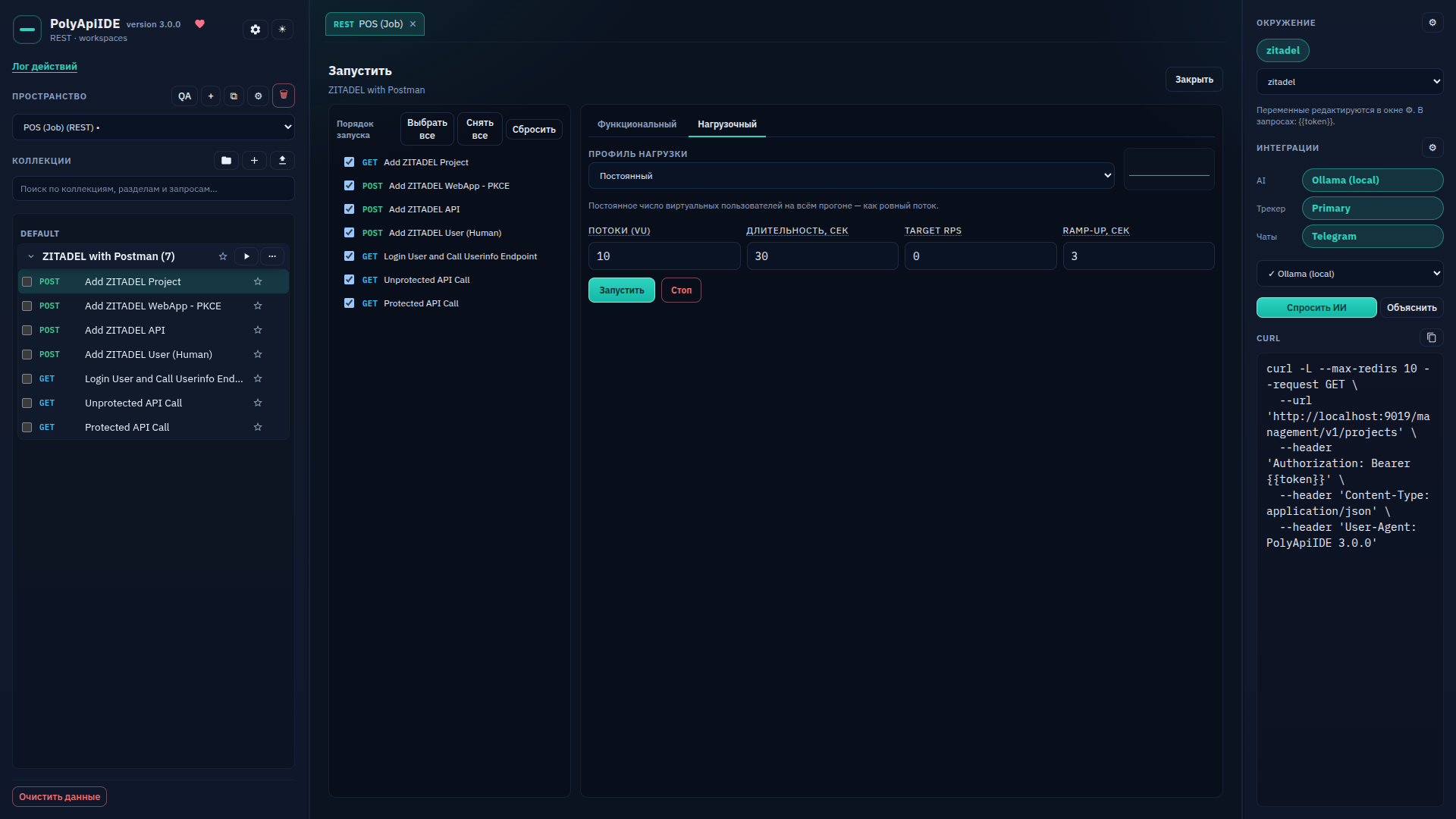Select Нагрузочный tab

click(726, 124)
